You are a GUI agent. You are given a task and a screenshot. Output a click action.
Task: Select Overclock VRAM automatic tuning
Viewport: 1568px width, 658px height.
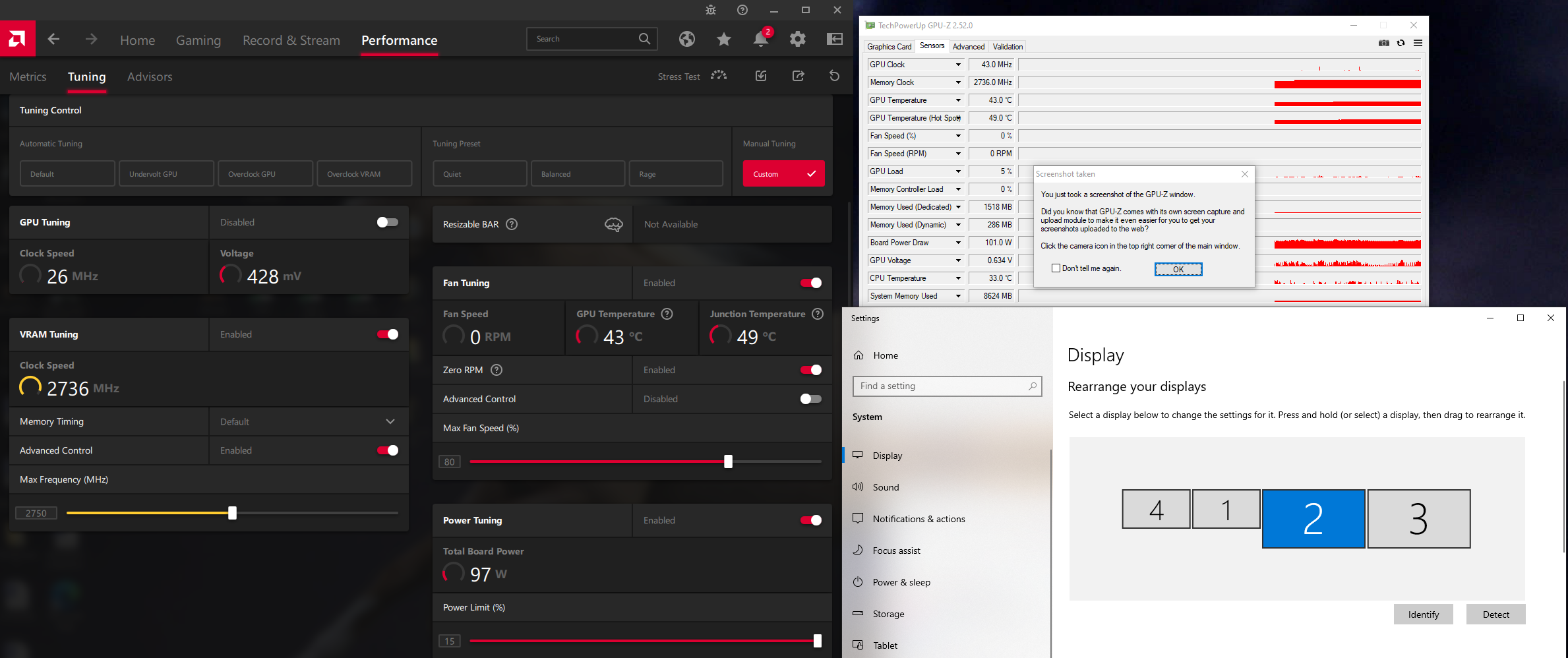(x=364, y=174)
